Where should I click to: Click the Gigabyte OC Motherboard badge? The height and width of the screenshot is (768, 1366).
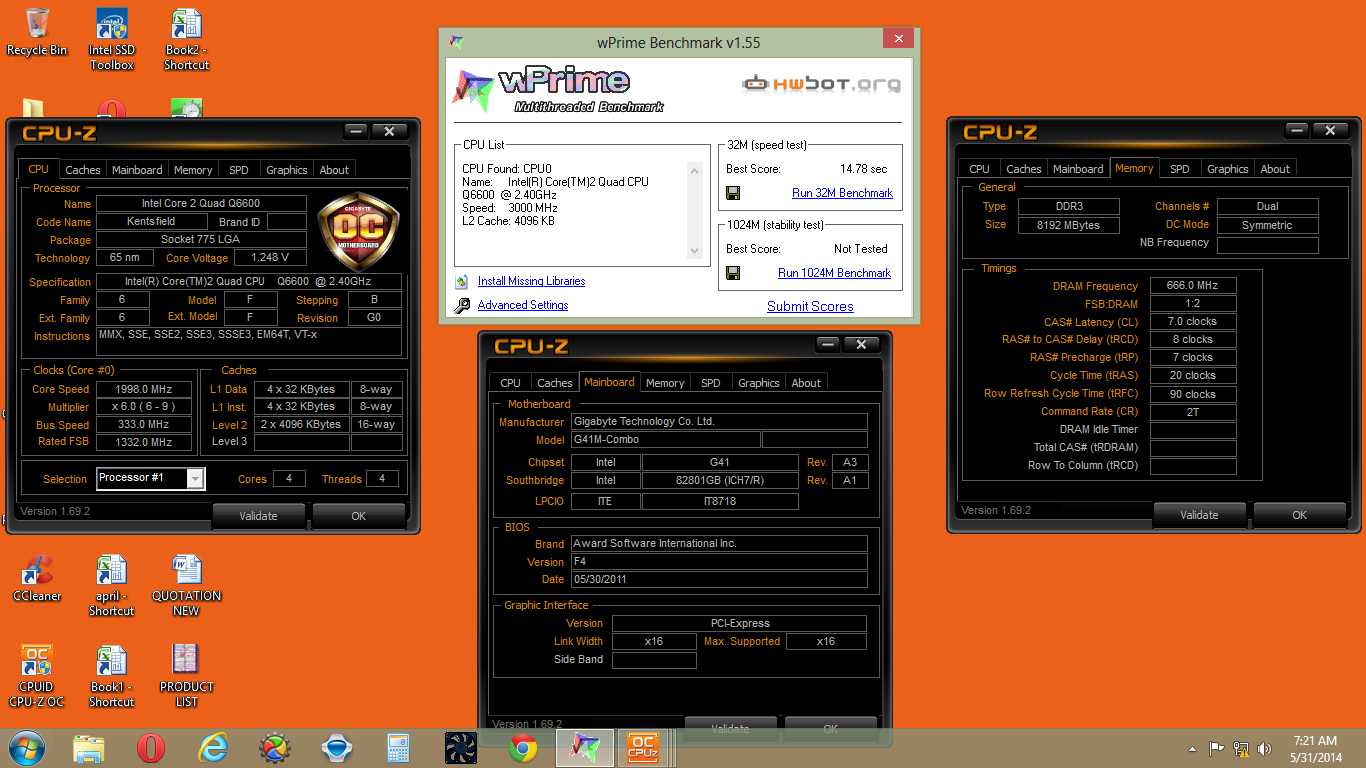358,232
